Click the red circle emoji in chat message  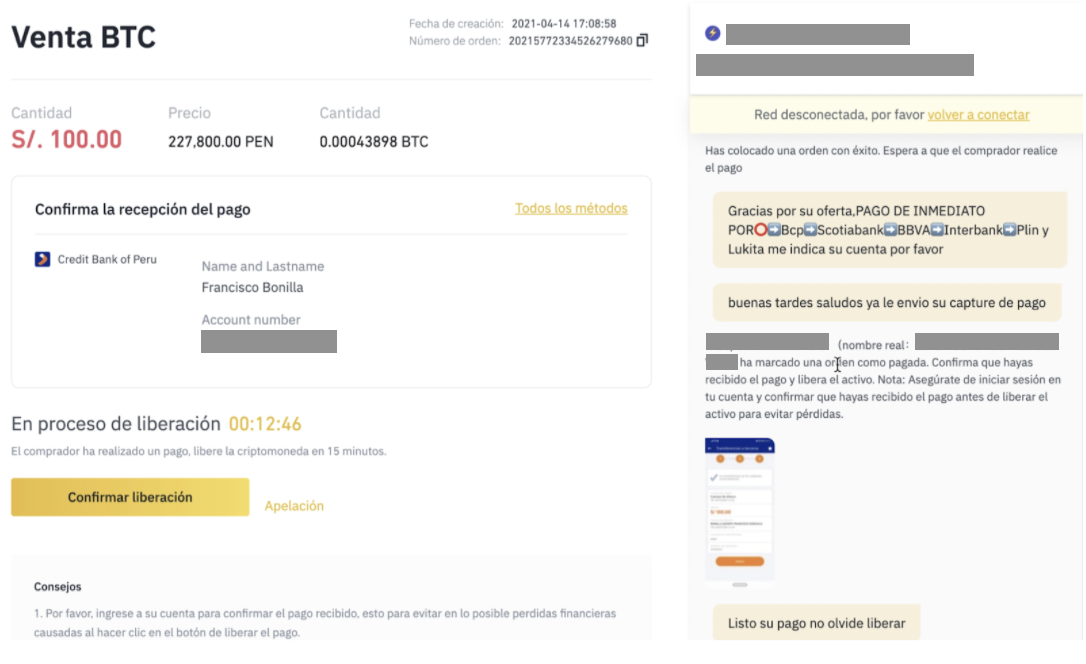click(x=760, y=230)
